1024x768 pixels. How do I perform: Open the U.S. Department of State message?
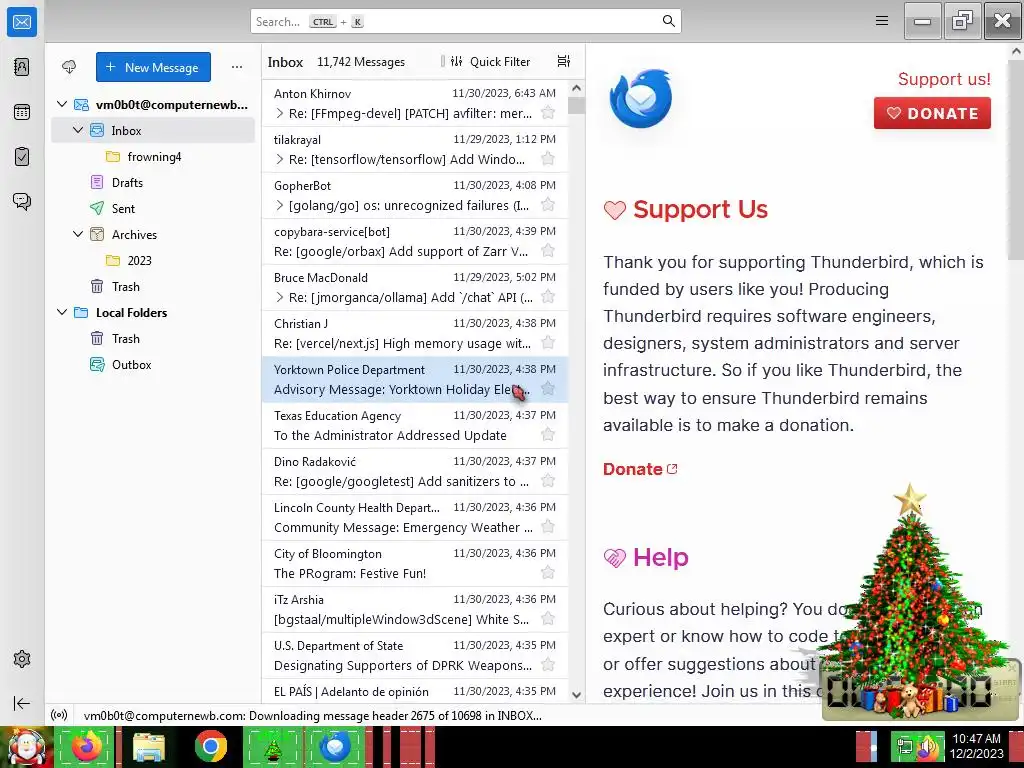tap(415, 655)
